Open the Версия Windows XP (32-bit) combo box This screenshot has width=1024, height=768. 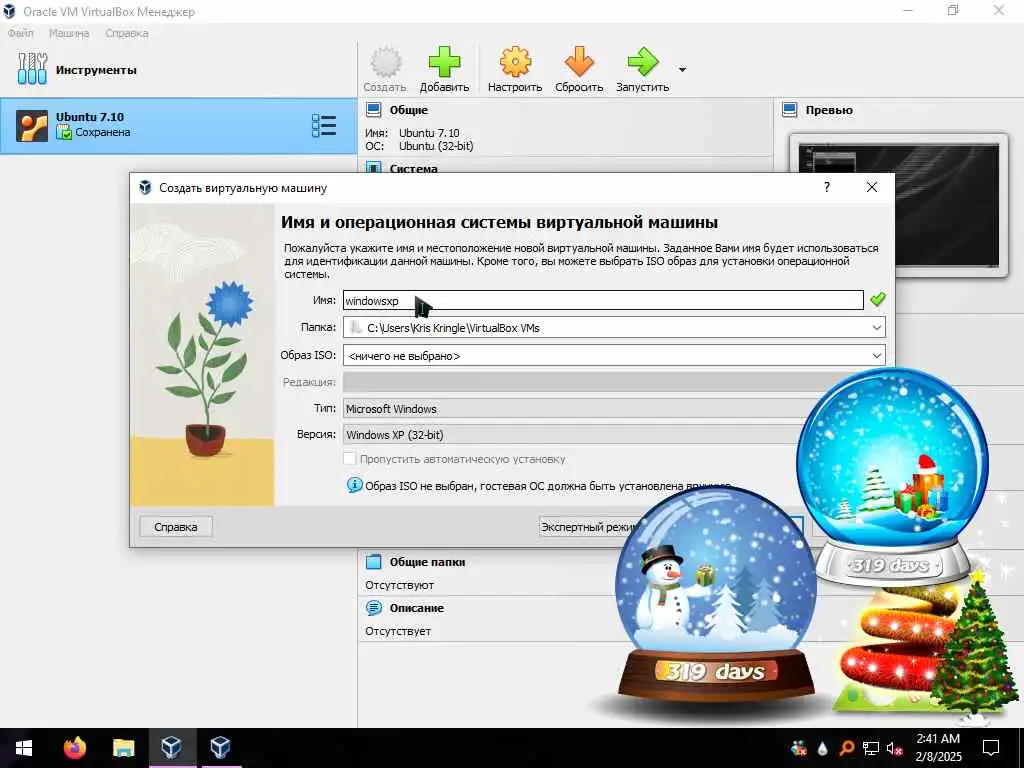tap(573, 435)
